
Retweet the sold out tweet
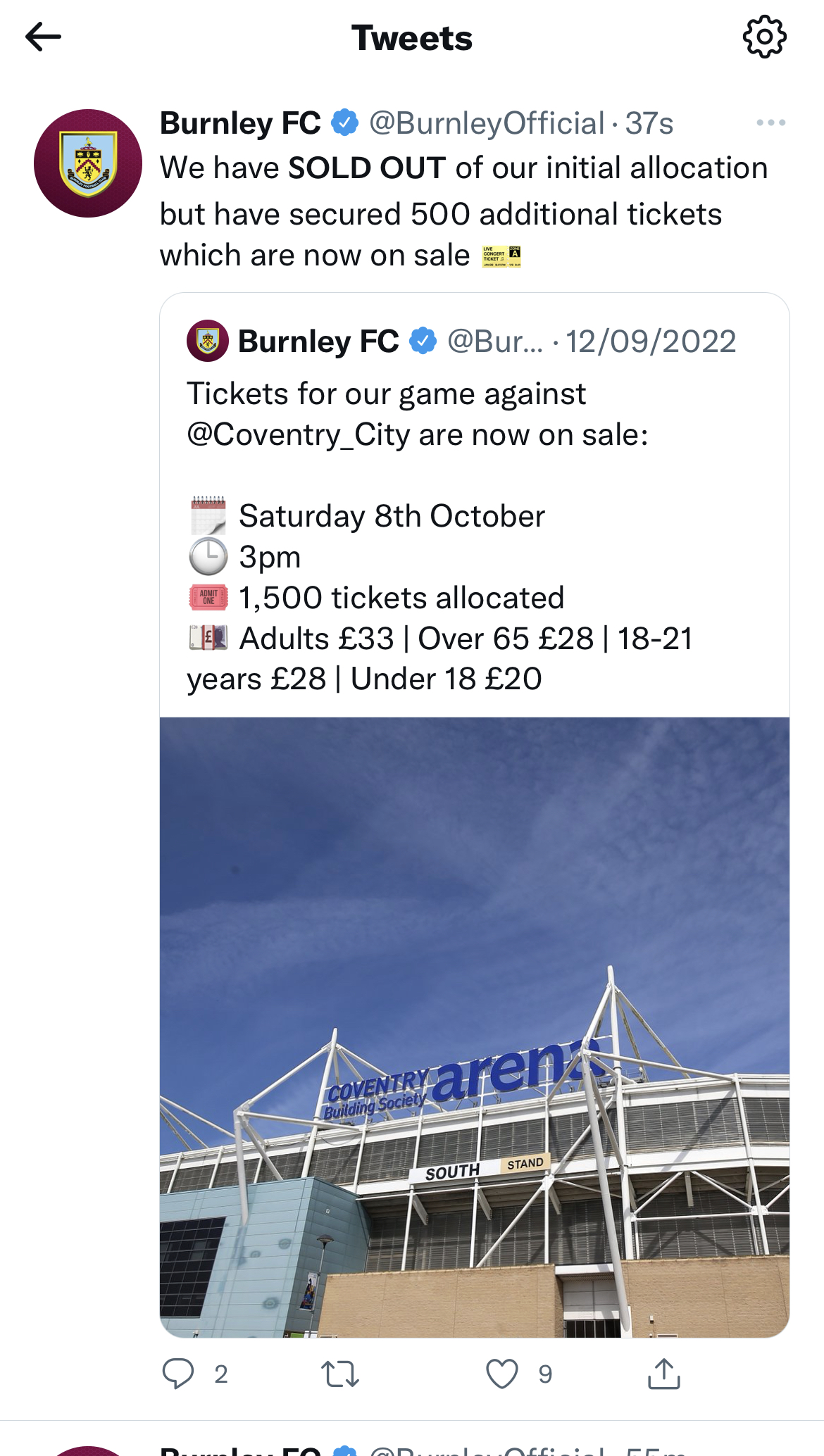pos(340,1373)
